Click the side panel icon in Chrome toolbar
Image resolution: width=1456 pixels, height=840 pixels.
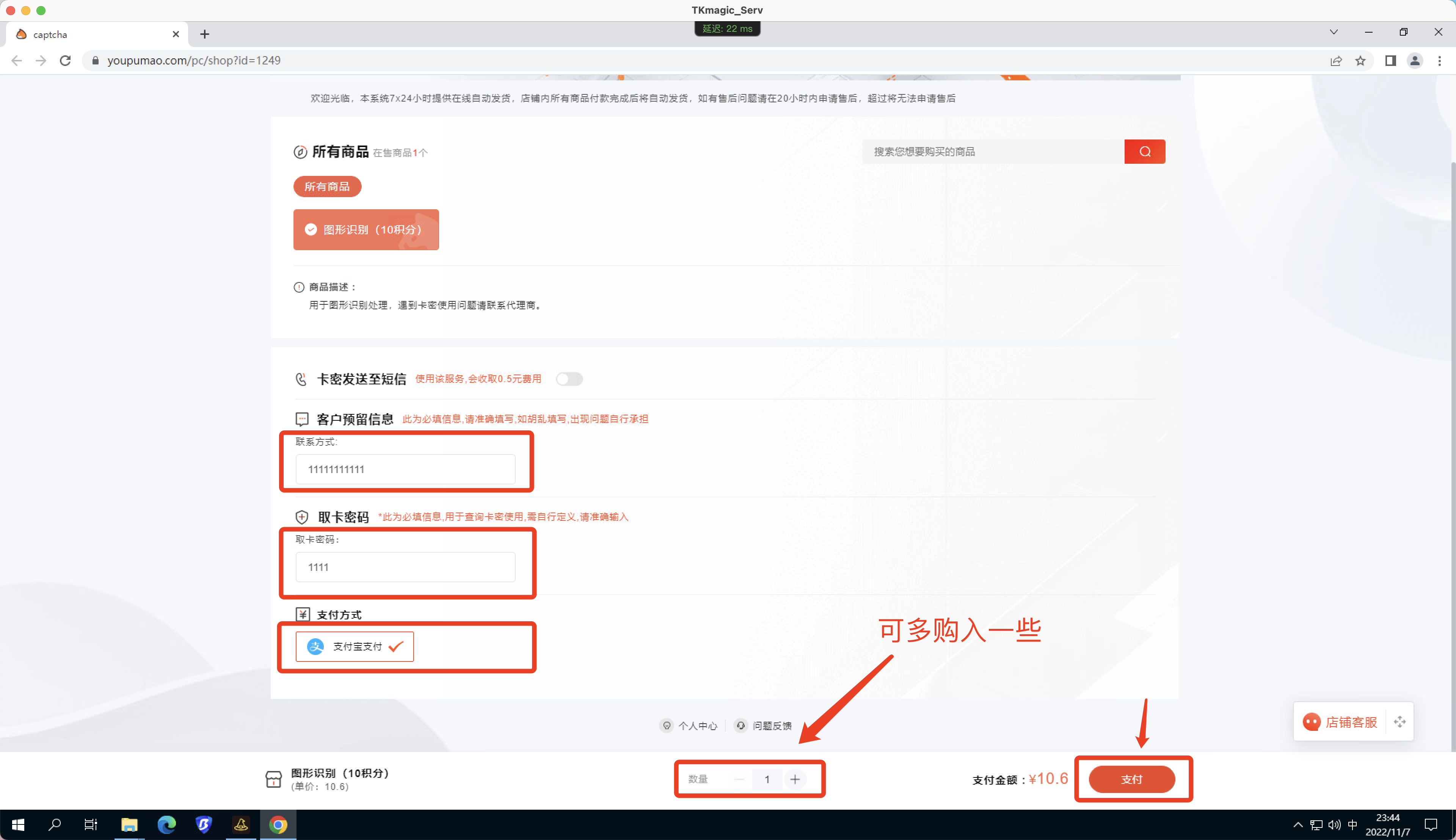[1391, 61]
